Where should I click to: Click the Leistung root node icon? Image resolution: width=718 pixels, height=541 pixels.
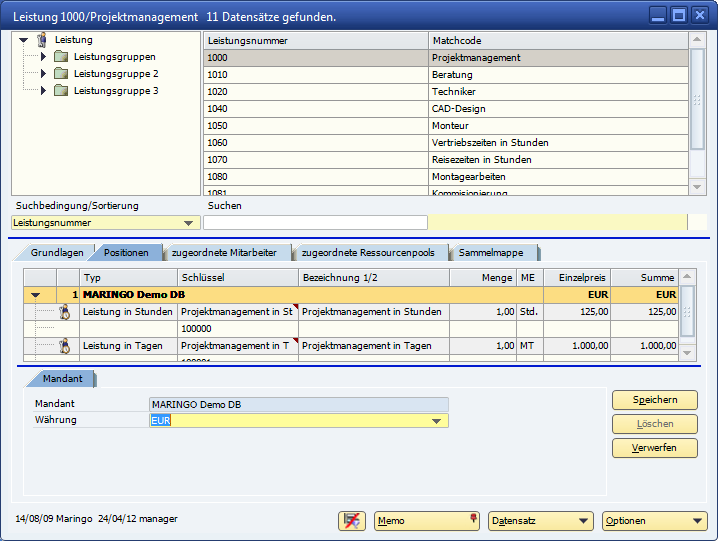click(x=42, y=40)
